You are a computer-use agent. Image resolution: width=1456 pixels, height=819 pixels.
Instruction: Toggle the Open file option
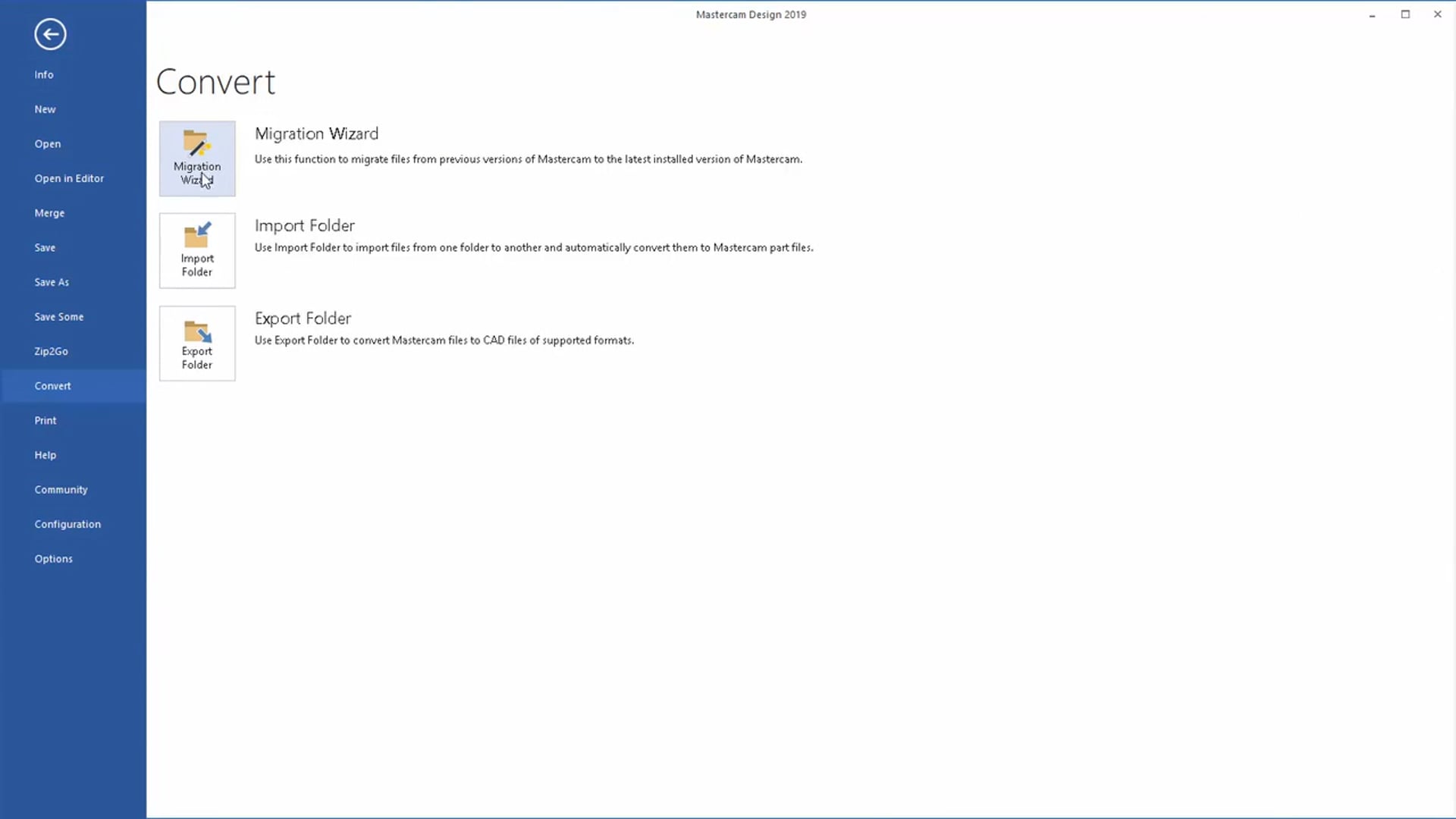click(47, 144)
